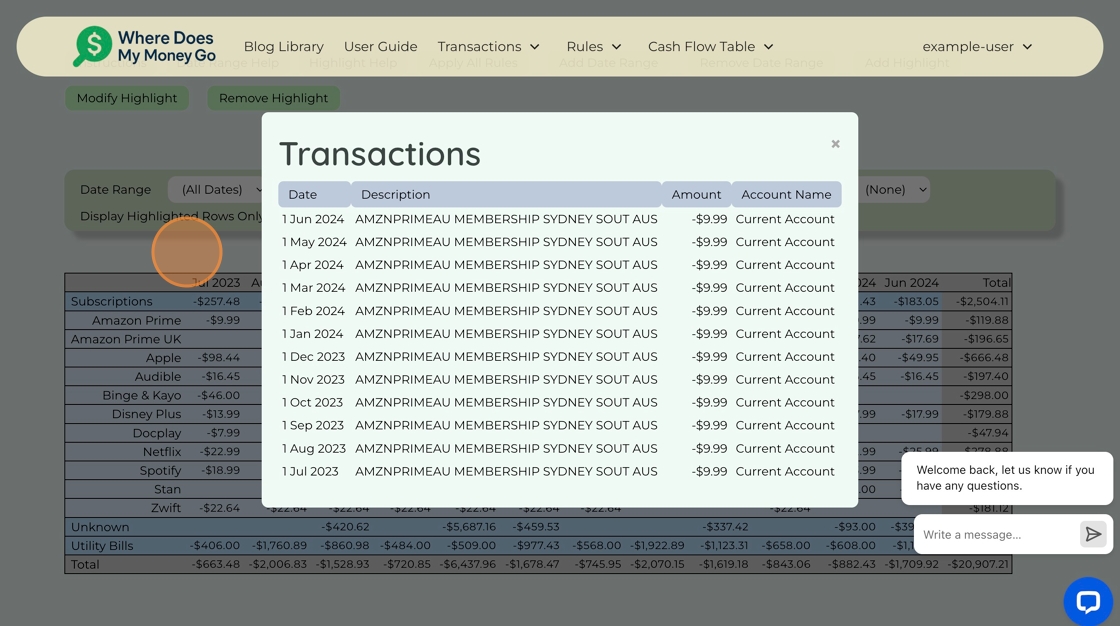The height and width of the screenshot is (626, 1120).
Task: Open the chat widget bubble icon
Action: 1087,601
